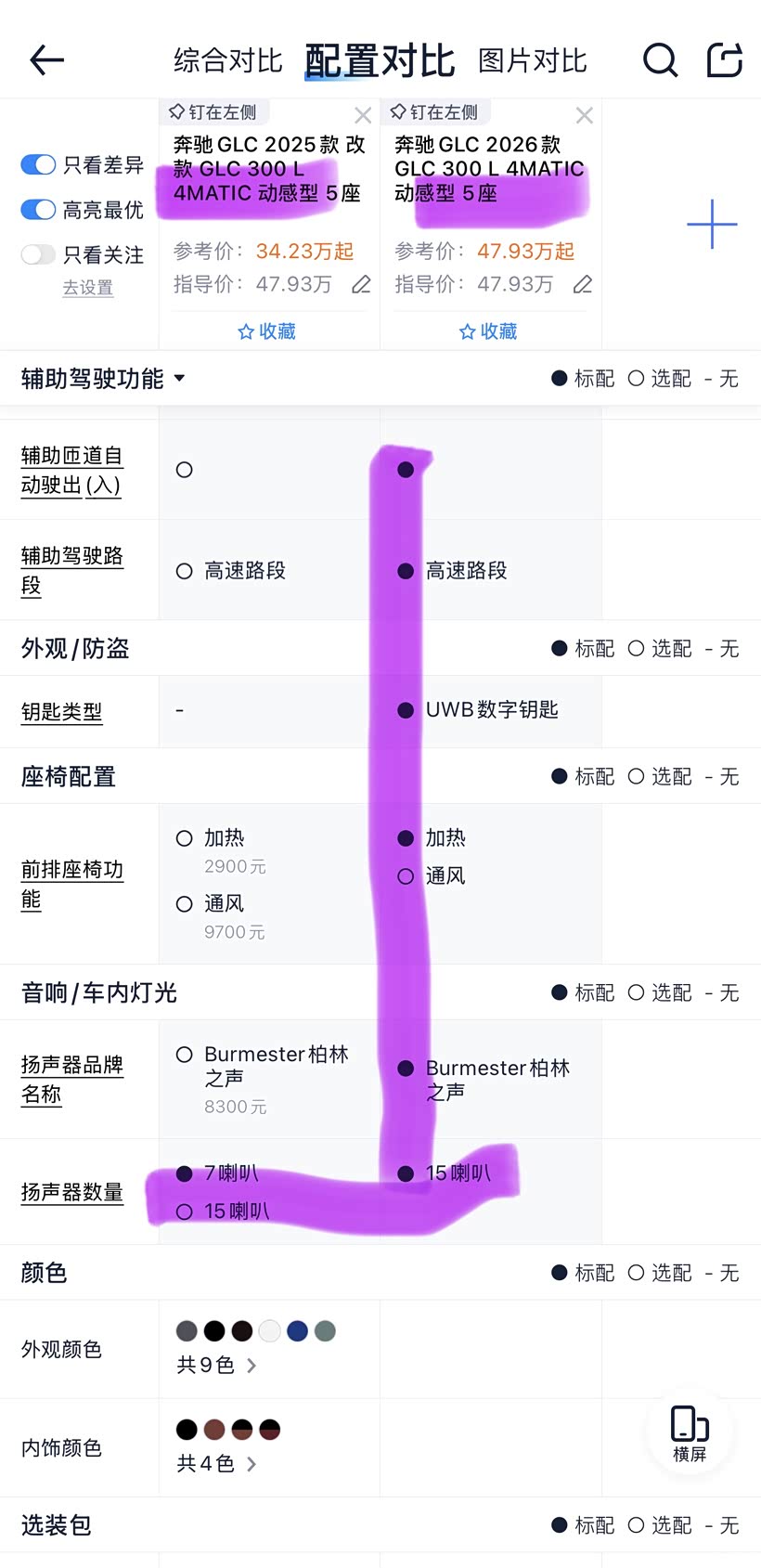Expand the exterior colors 共9色 list
Viewport: 761px width, 1568px height.
click(216, 1366)
